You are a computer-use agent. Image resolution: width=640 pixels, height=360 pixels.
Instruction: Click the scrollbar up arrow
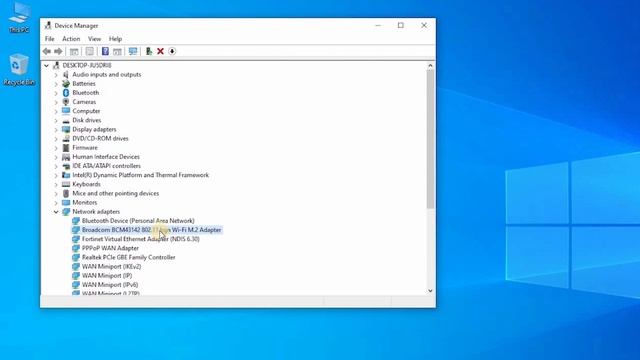click(430, 66)
